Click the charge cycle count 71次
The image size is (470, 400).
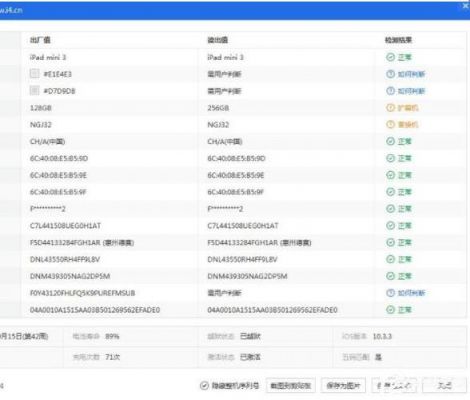[112, 357]
